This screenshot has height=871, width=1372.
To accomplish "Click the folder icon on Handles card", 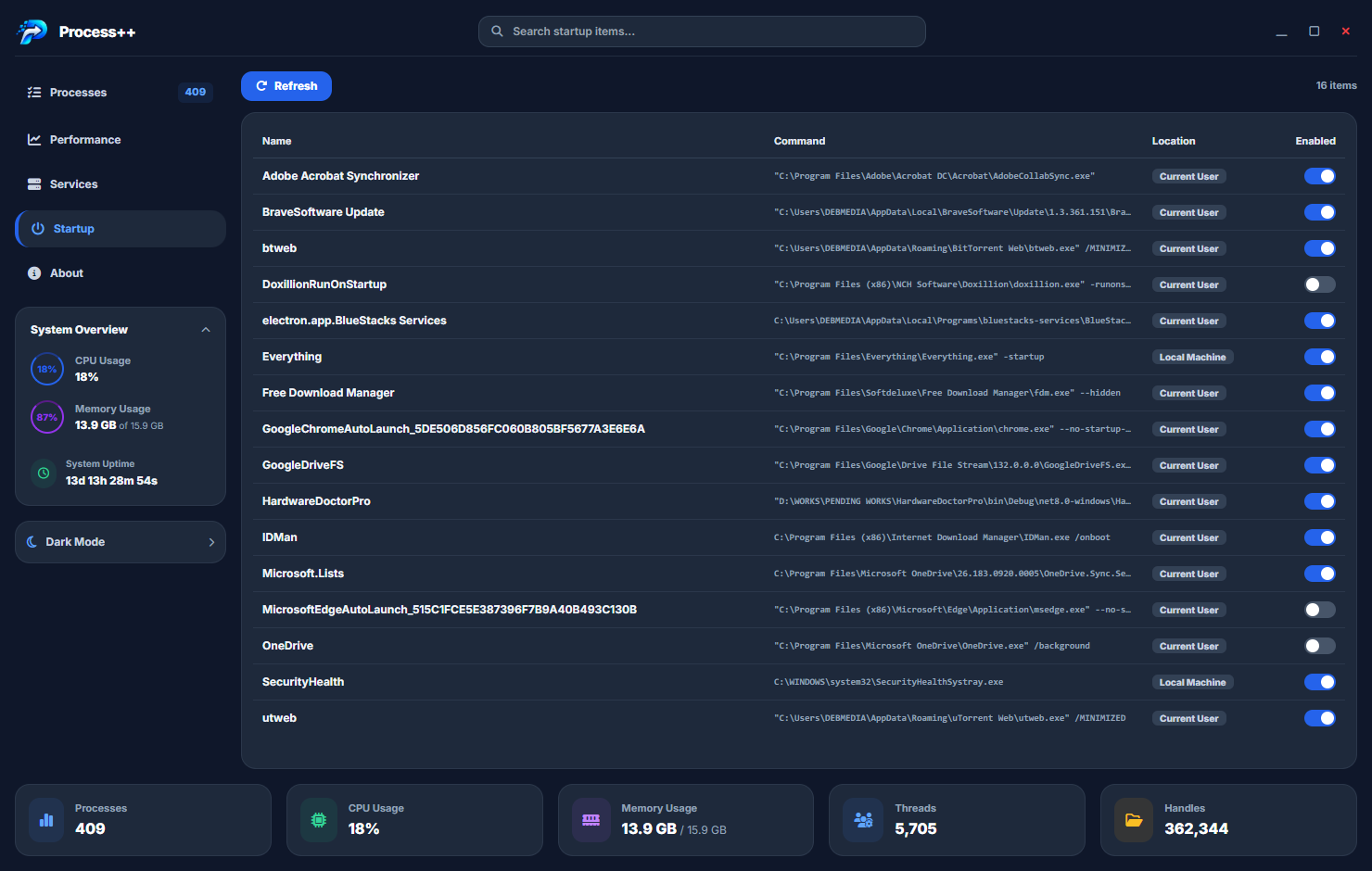I will pos(1134,820).
